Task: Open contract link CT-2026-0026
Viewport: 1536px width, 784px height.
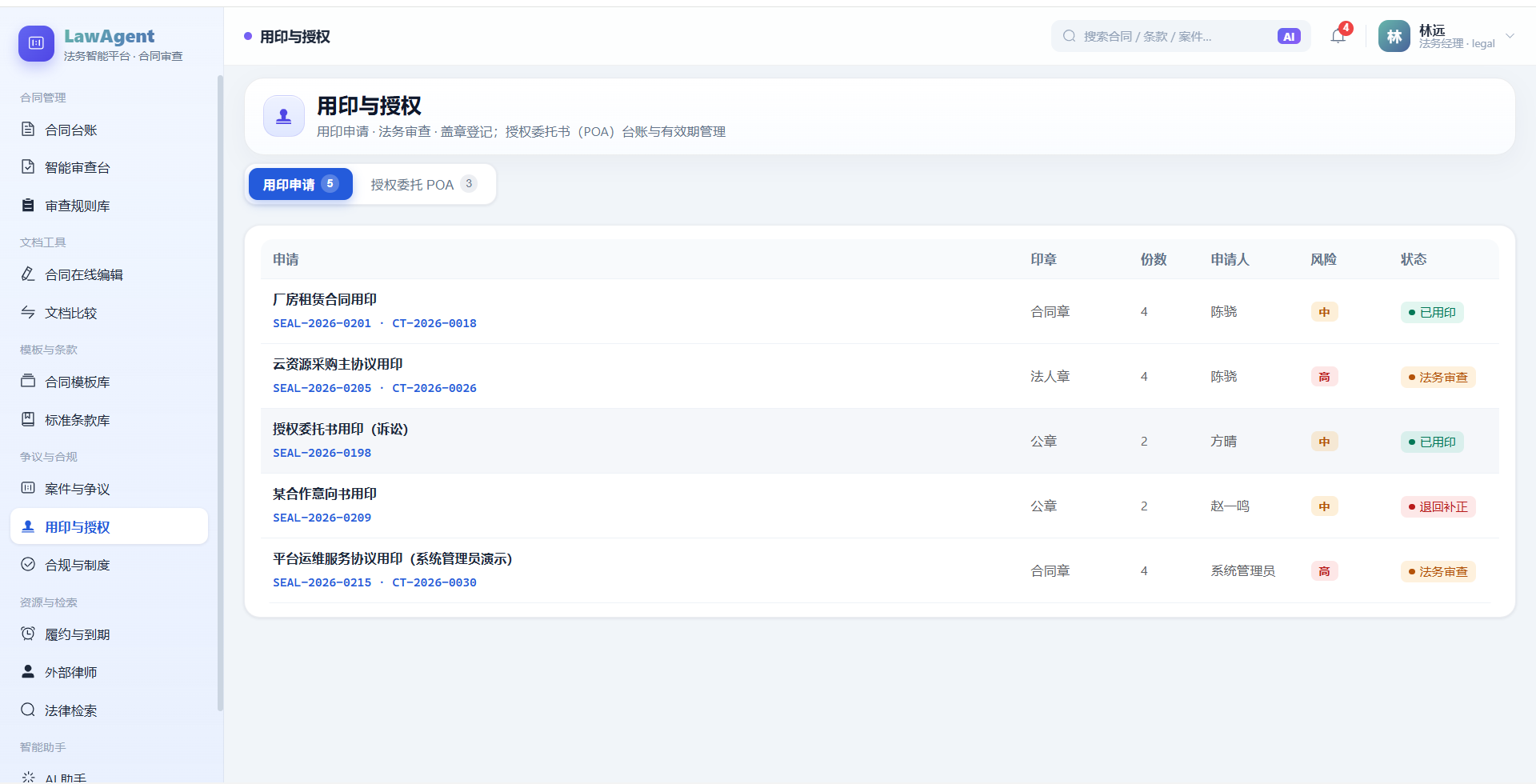Action: [434, 388]
